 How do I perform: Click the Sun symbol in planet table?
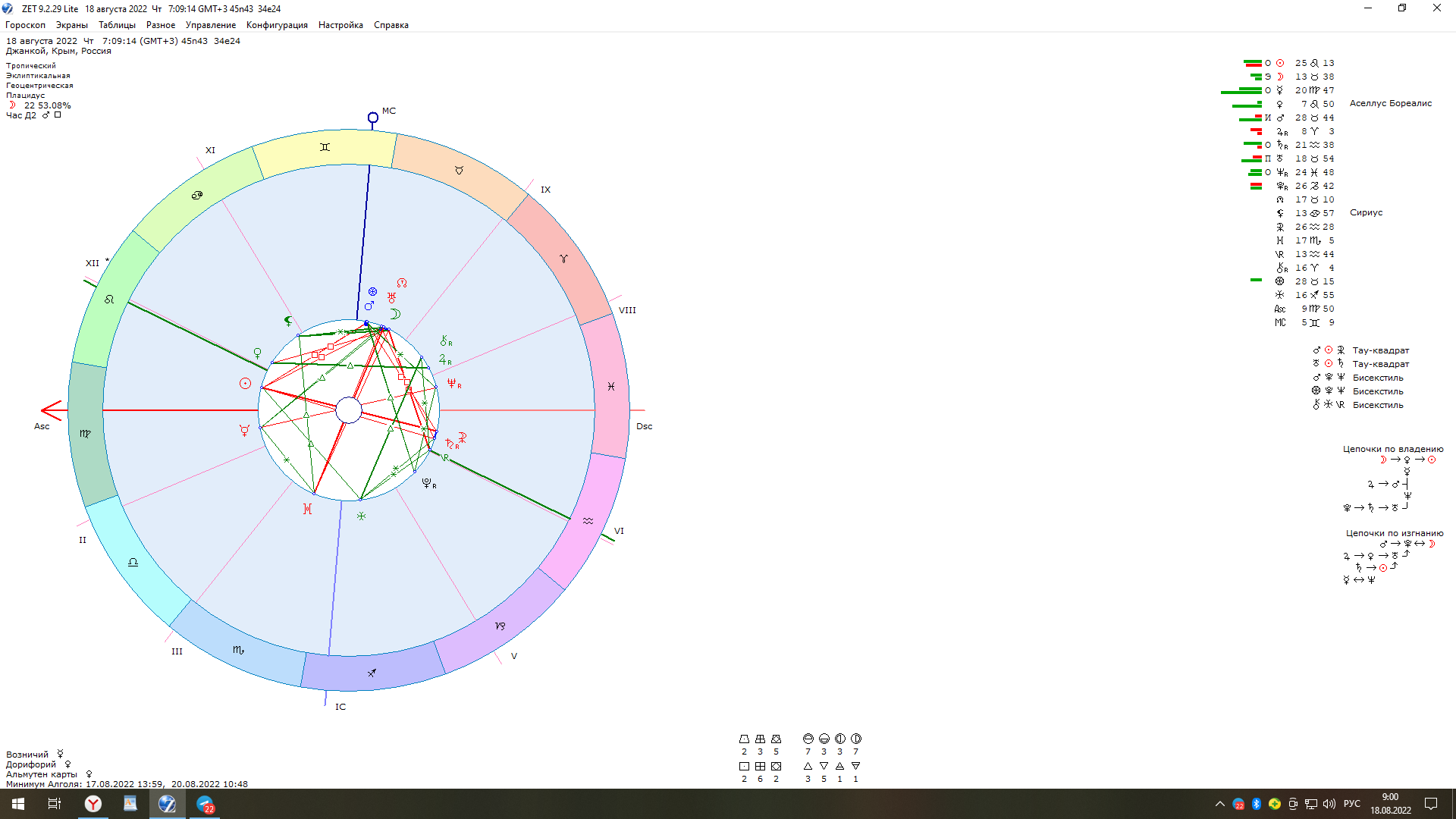pos(1280,63)
